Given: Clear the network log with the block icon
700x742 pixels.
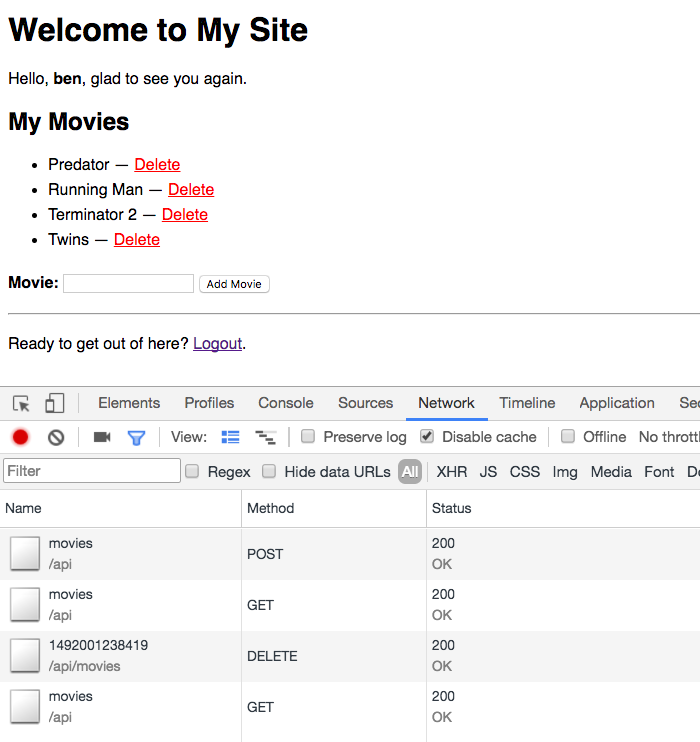Looking at the screenshot, I should click(x=56, y=437).
